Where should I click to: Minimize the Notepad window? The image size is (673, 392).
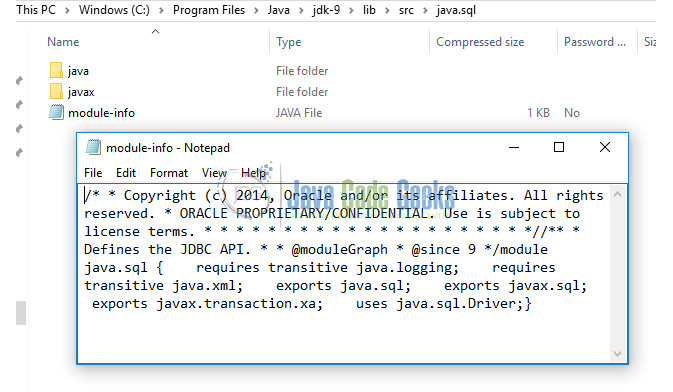coord(514,147)
